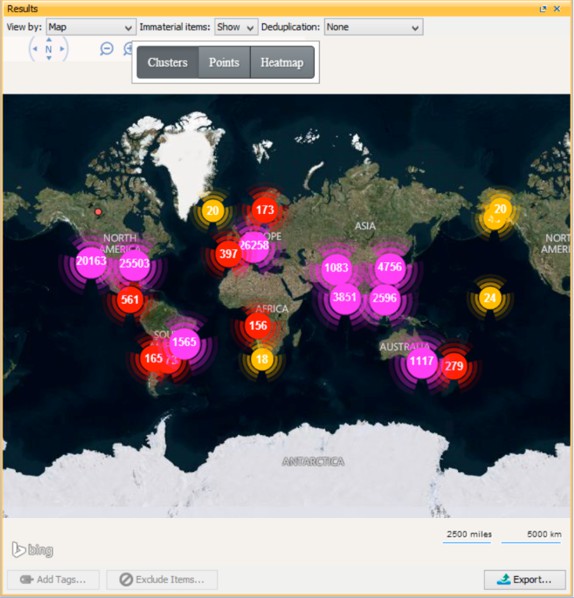Pan map north with compass up arrow
This screenshot has width=574, height=598.
pyautogui.click(x=49, y=40)
